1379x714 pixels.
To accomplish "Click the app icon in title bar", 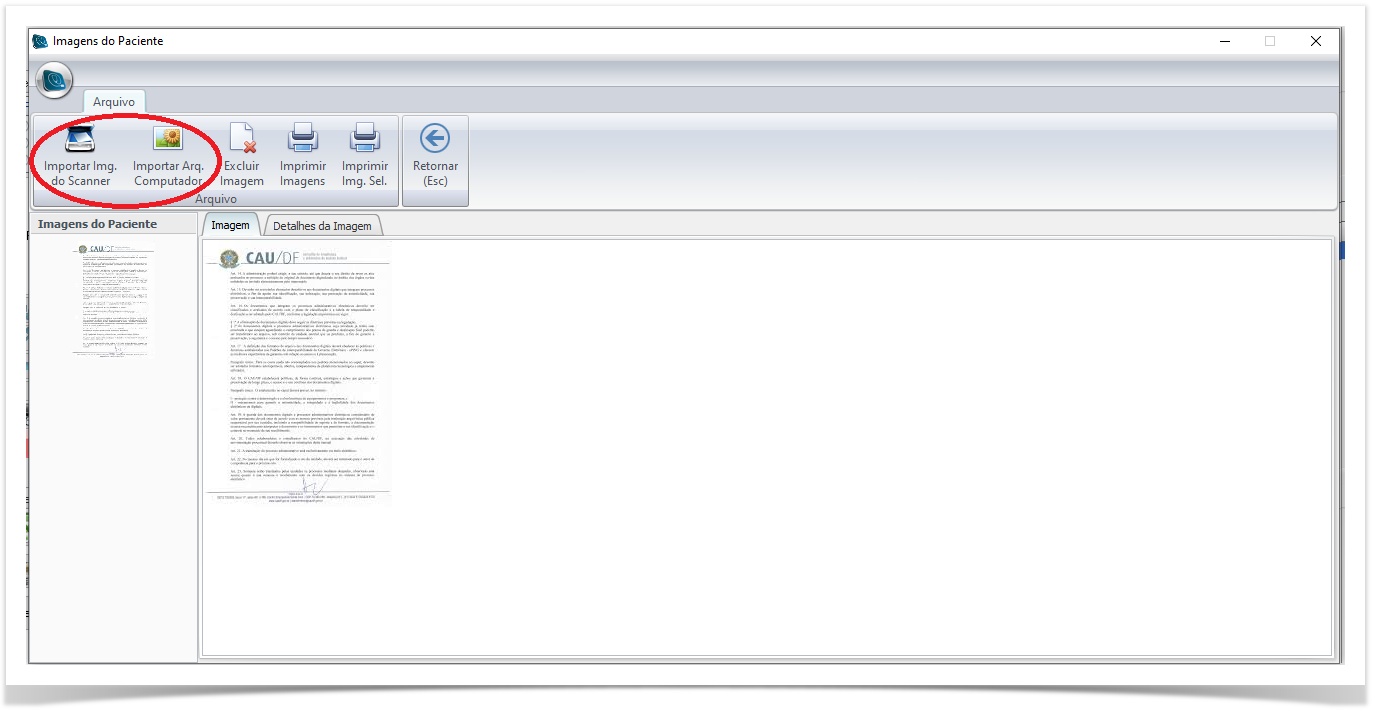I will click(x=40, y=41).
